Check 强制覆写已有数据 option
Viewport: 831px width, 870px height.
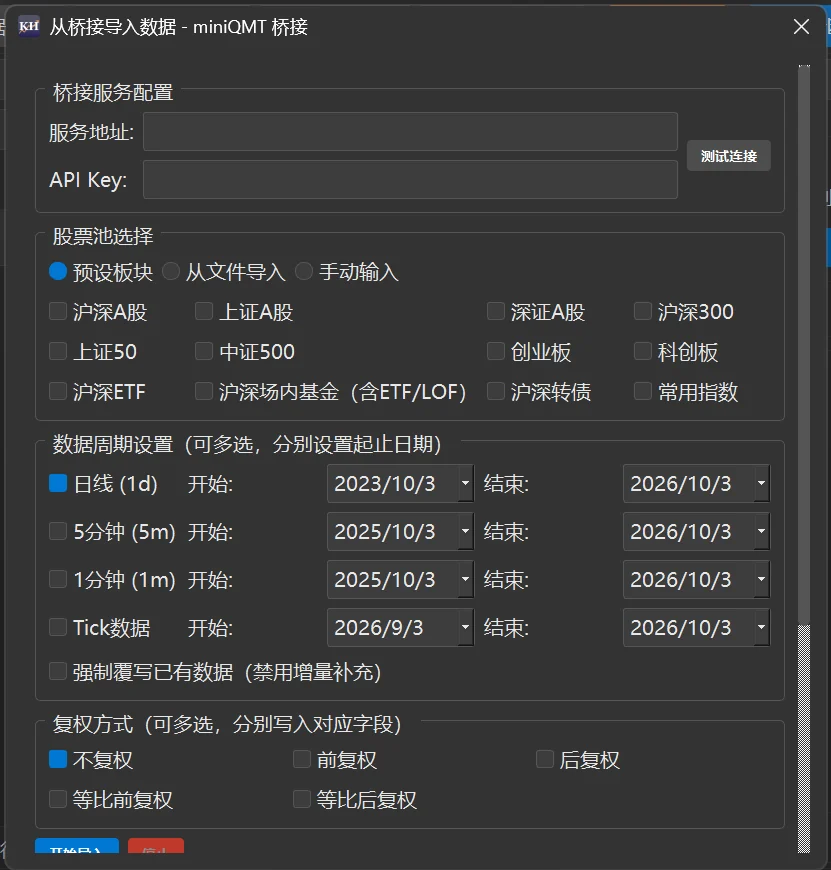click(x=58, y=671)
